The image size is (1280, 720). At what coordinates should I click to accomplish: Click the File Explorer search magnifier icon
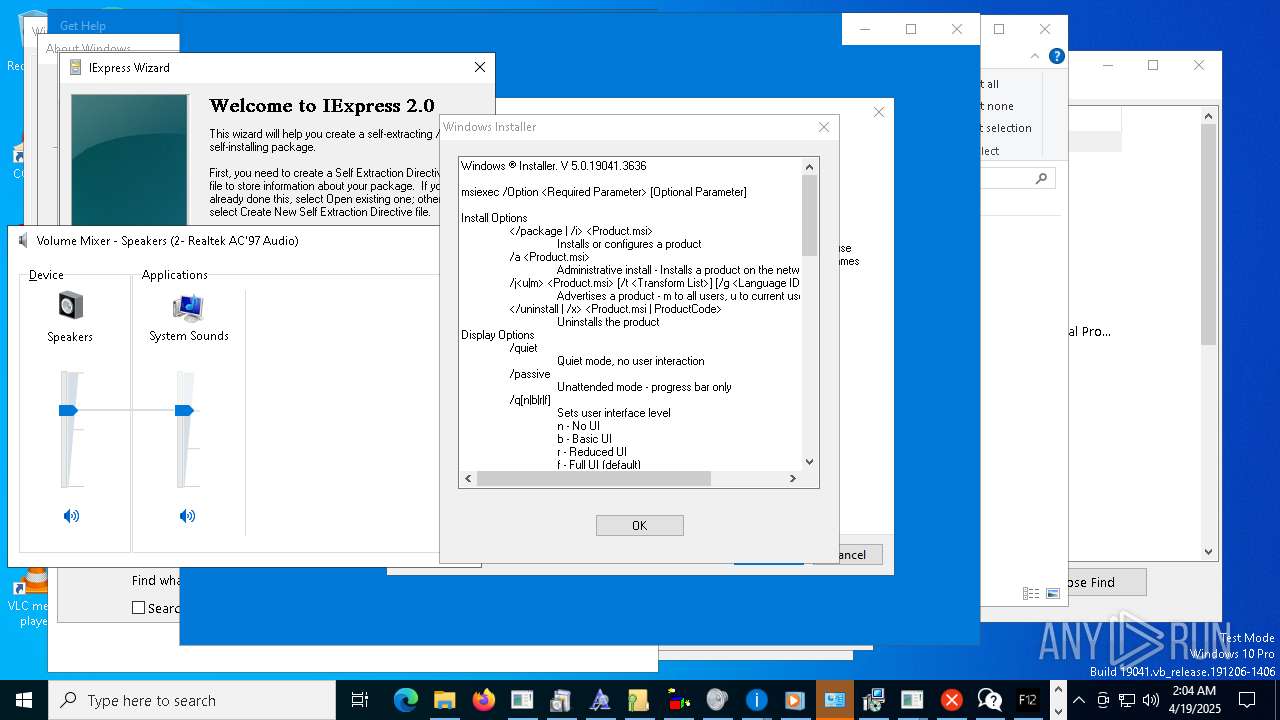(1041, 178)
